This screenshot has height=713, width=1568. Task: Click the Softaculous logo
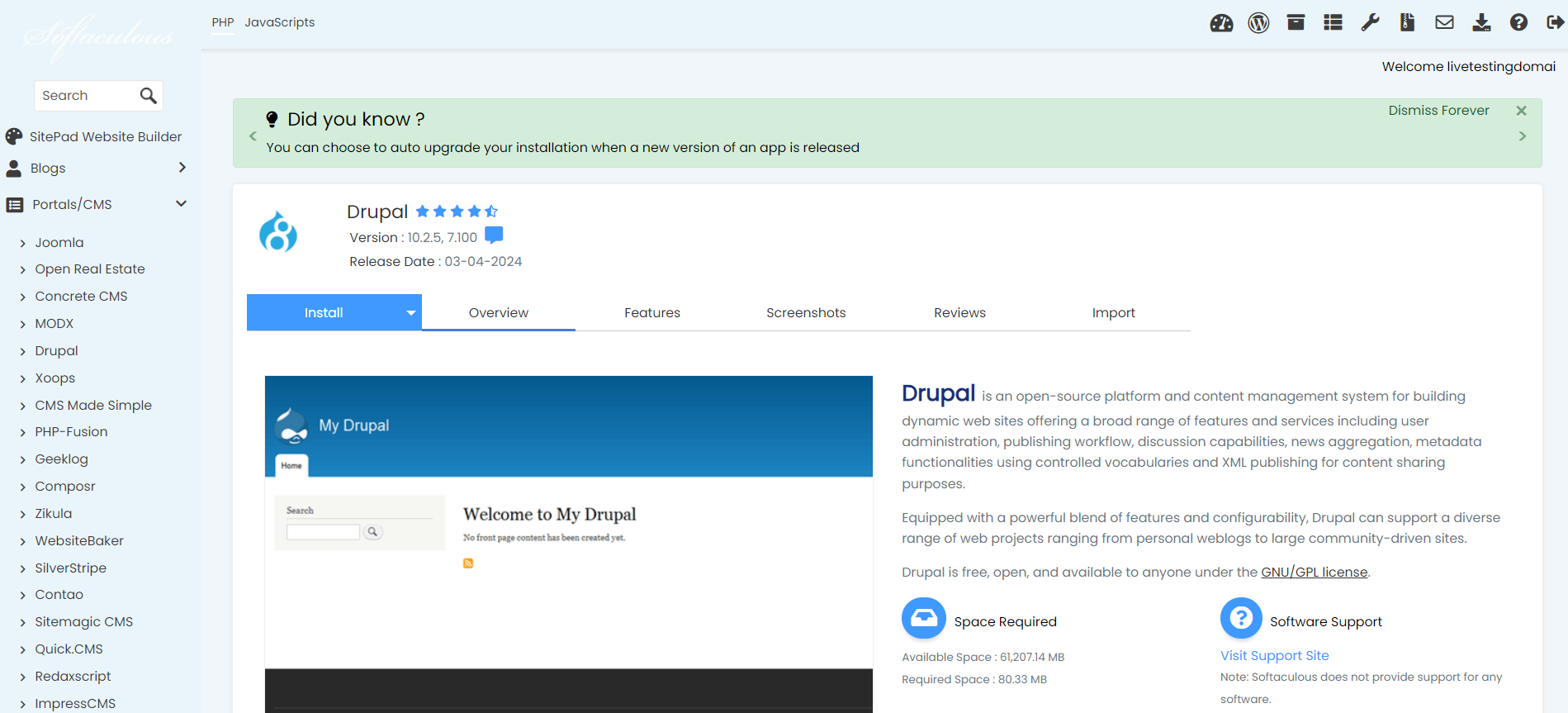coord(99,37)
